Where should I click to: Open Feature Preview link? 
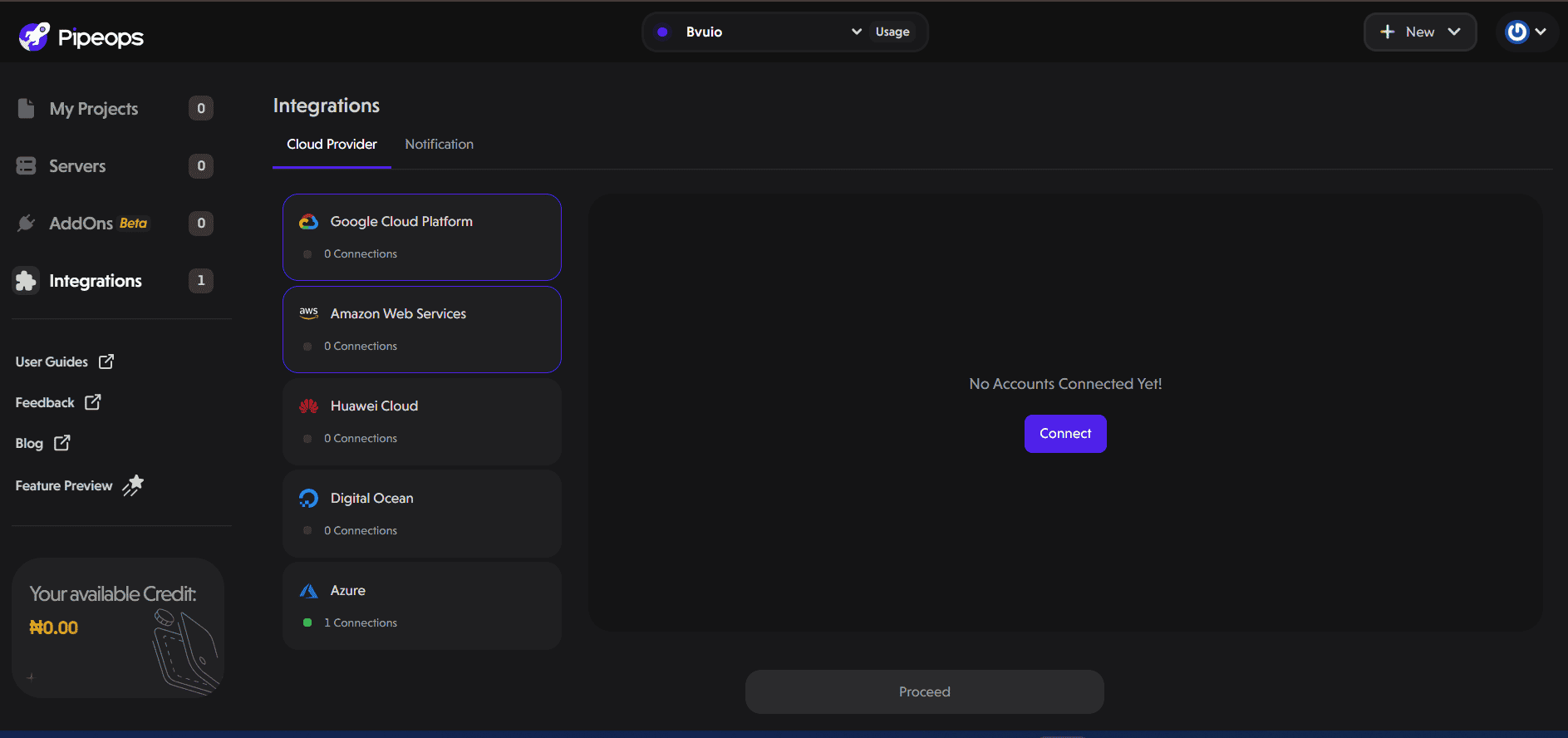[x=64, y=485]
